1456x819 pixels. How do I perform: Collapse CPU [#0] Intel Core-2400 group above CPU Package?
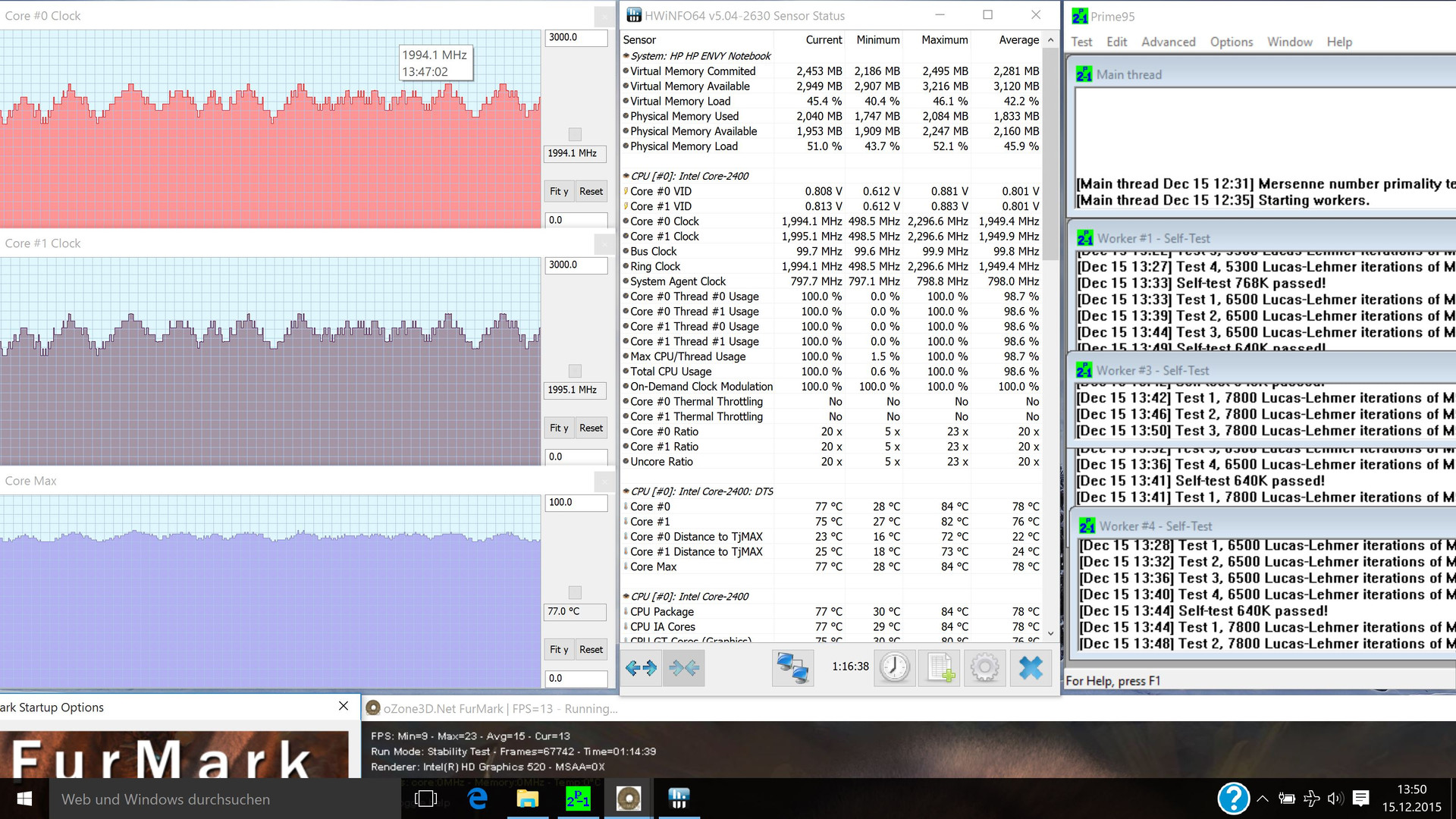pyautogui.click(x=626, y=596)
